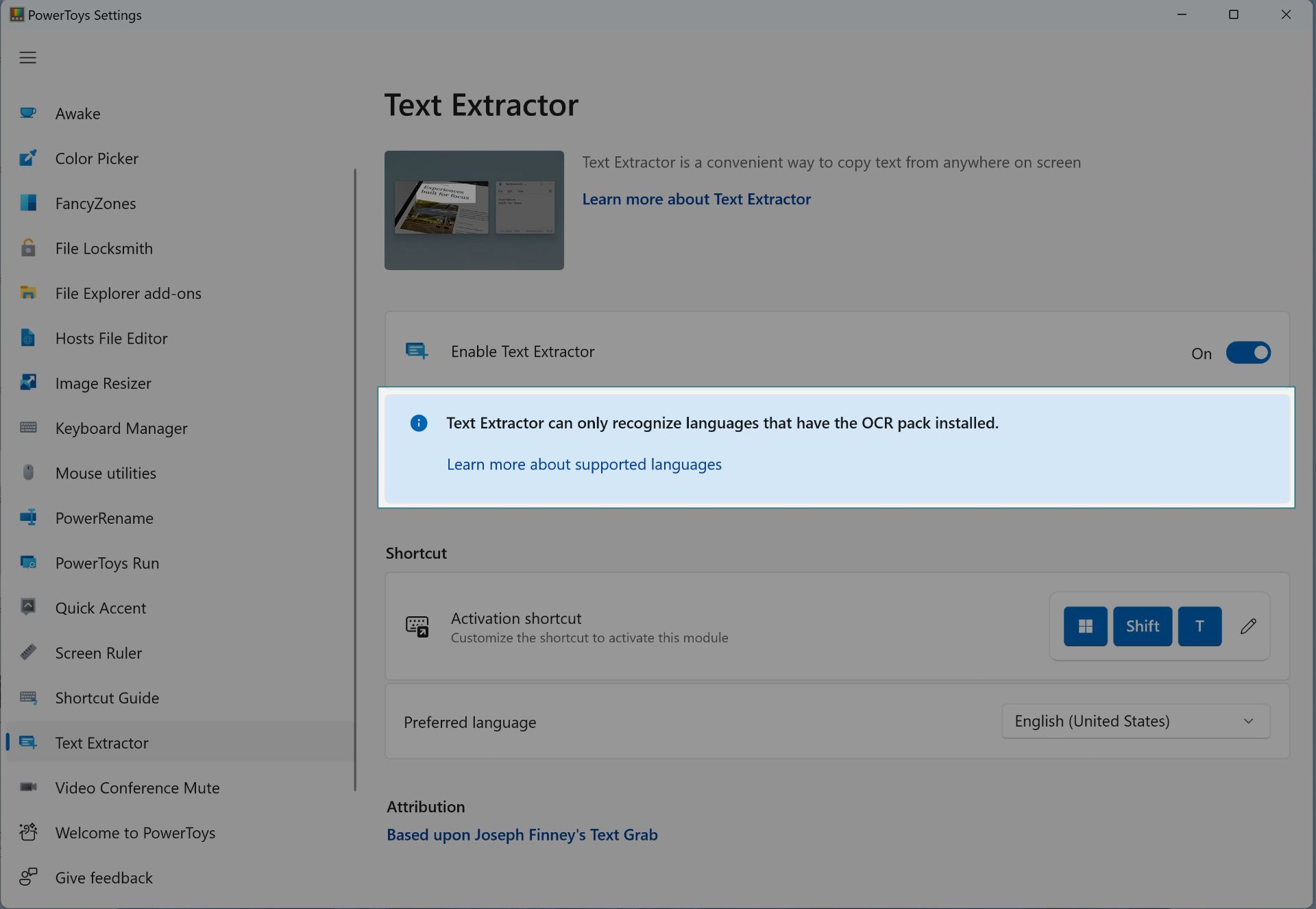
Task: Select Video Conference Mute in sidebar
Action: [x=137, y=788]
